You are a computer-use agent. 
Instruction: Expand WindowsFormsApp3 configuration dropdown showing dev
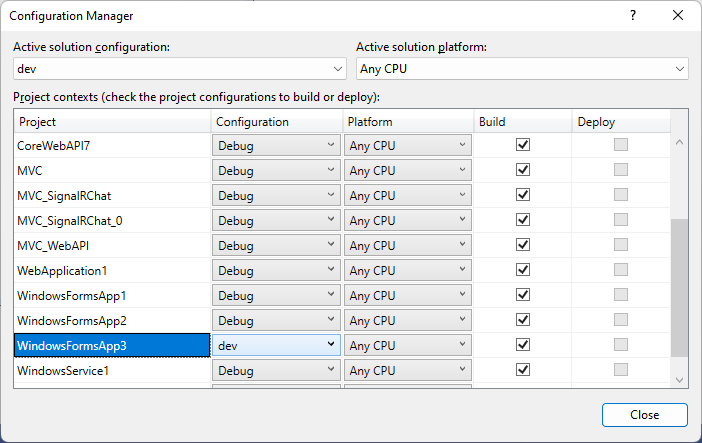(276, 345)
